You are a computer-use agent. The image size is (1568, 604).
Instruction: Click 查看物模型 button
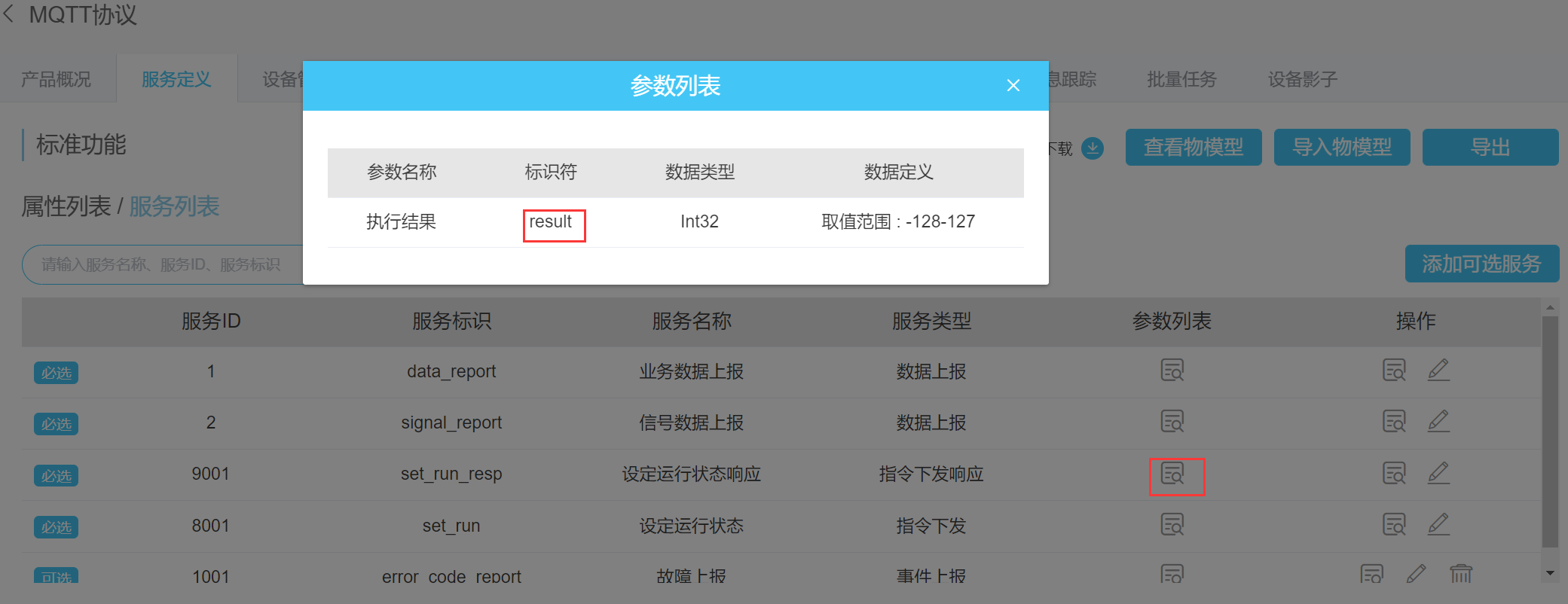[x=1194, y=147]
